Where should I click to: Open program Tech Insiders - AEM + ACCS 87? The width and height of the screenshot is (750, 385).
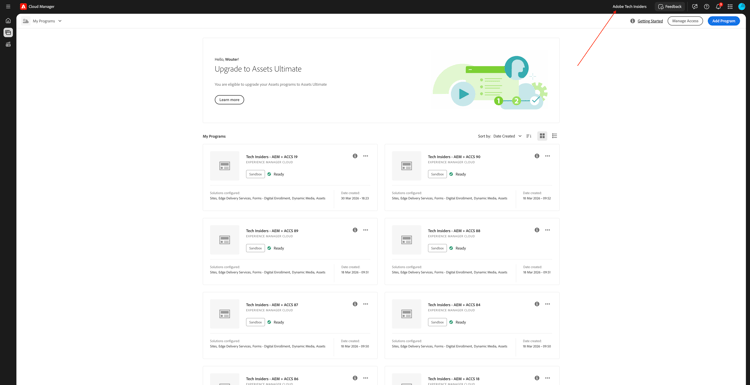point(272,305)
